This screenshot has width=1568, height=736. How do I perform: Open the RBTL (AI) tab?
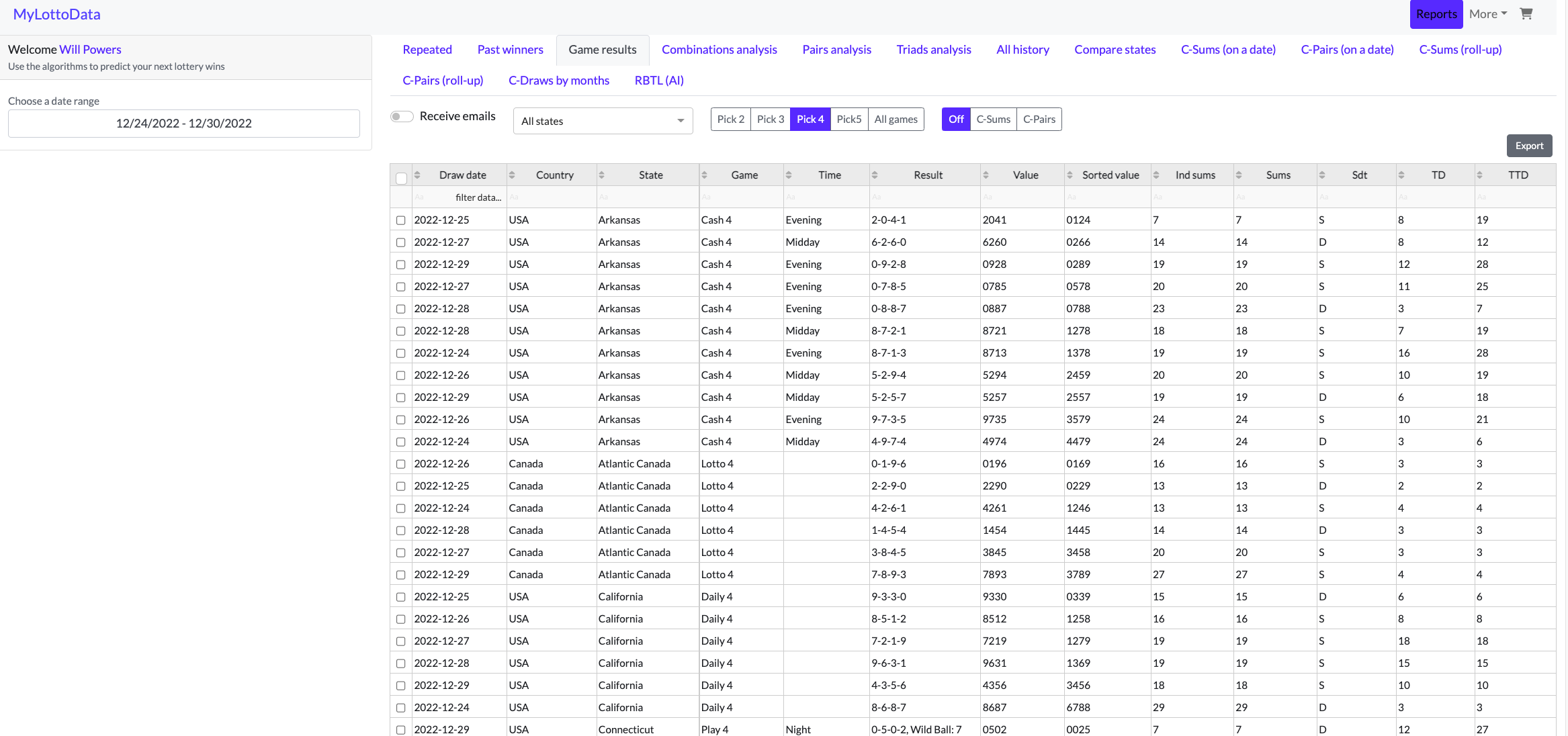pos(659,81)
